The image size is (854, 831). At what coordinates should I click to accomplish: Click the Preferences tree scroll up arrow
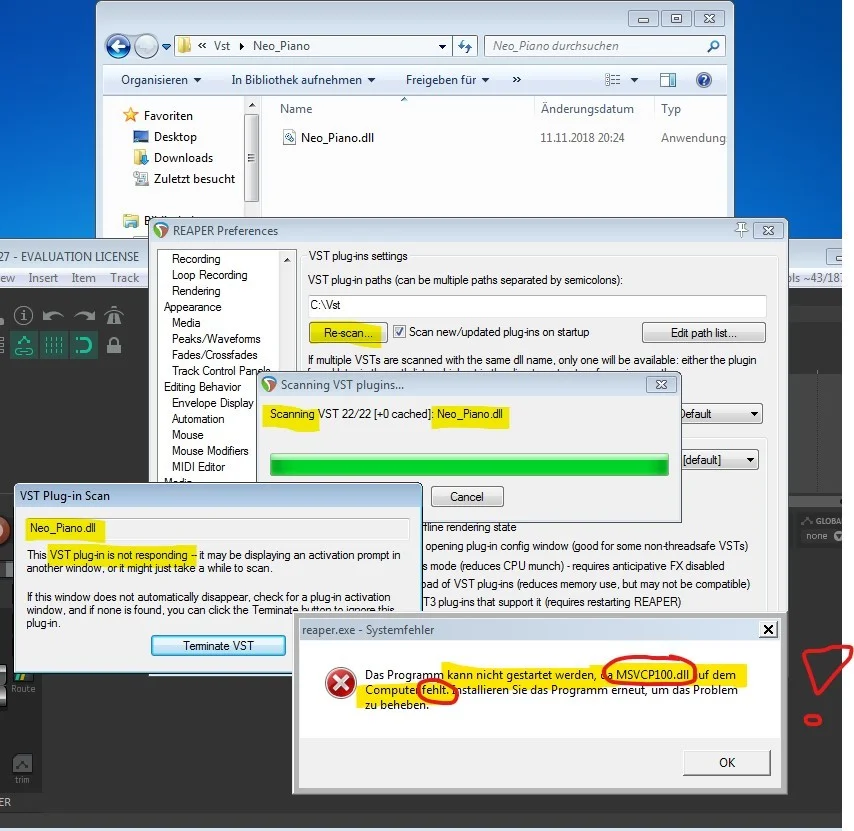point(287,260)
